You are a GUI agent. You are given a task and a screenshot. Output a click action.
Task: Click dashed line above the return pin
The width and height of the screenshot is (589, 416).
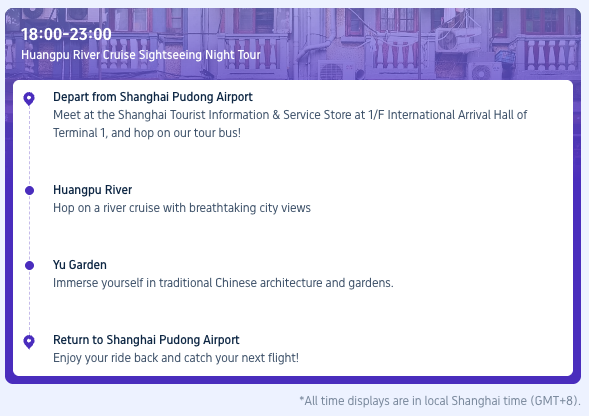click(29, 303)
